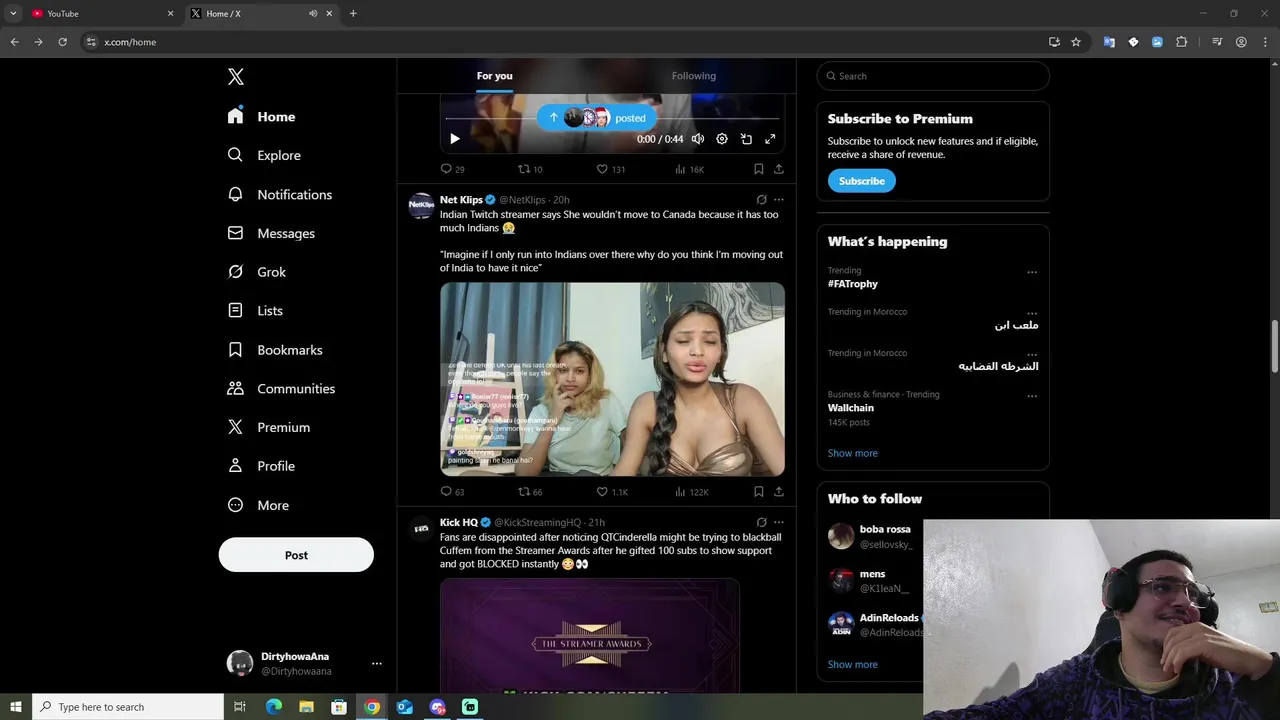Open DirtyhowaAna account options ellipsis
The image size is (1280, 720).
click(377, 663)
